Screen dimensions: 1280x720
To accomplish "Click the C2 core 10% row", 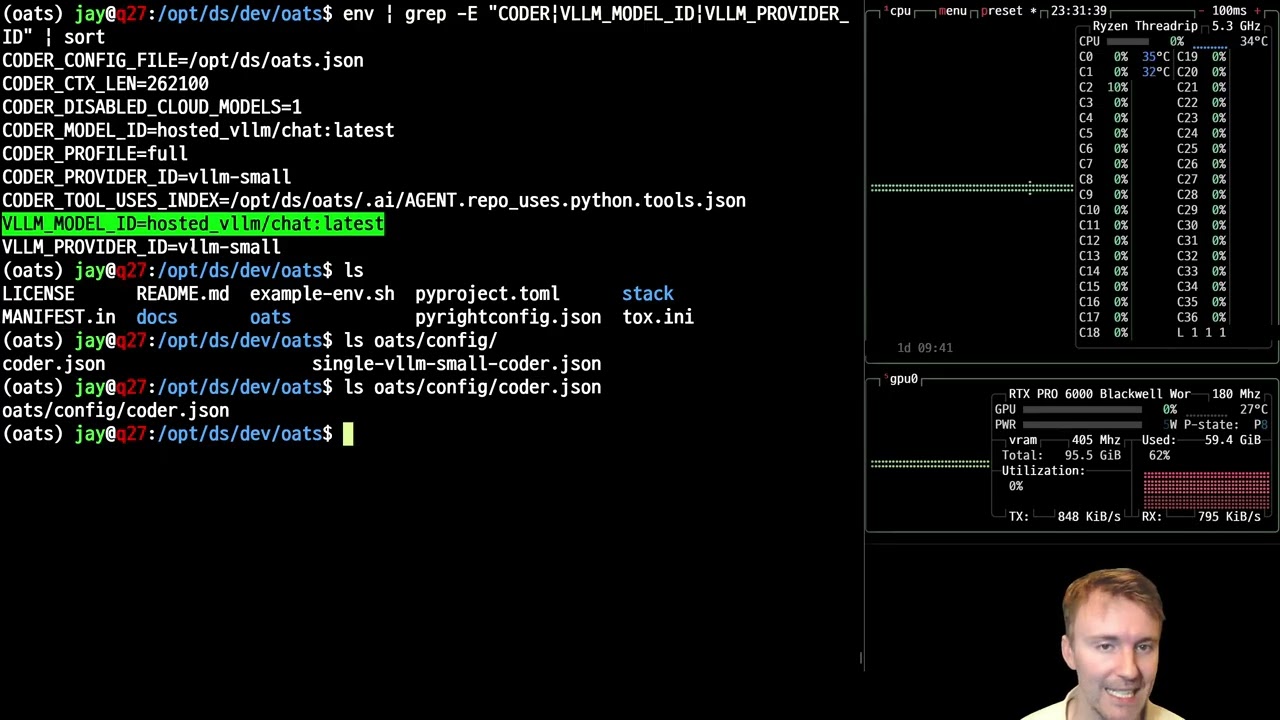I will click(1104, 87).
